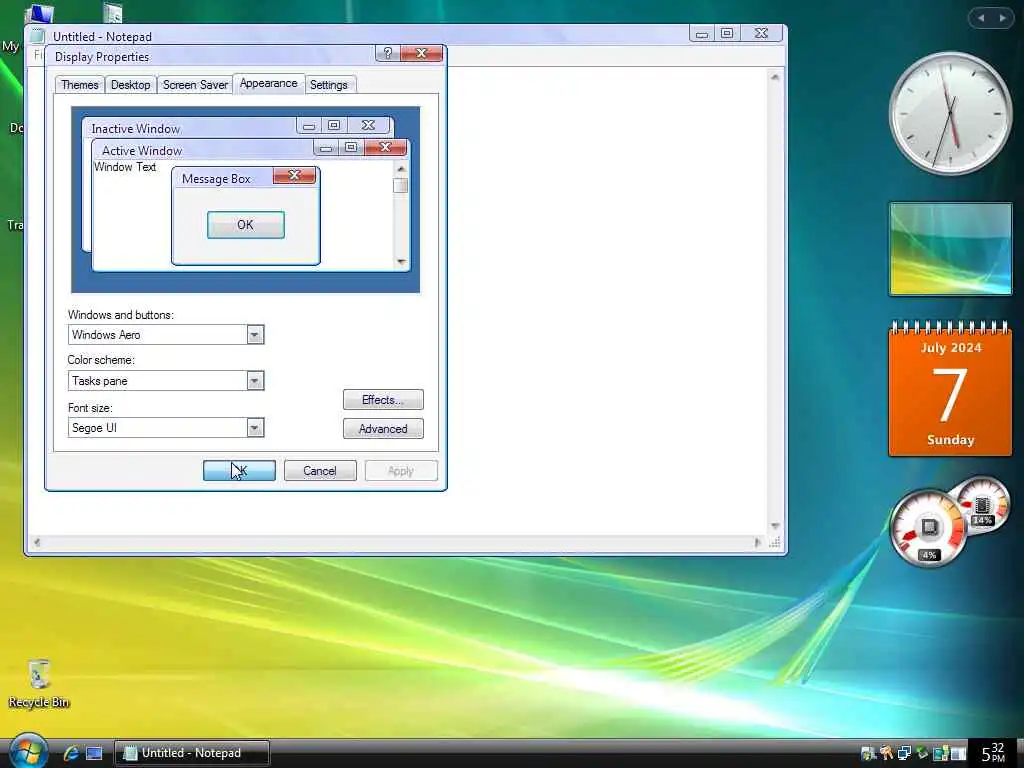Image resolution: width=1024 pixels, height=768 pixels.
Task: Open the Screen Saver tab
Action: pos(195,85)
